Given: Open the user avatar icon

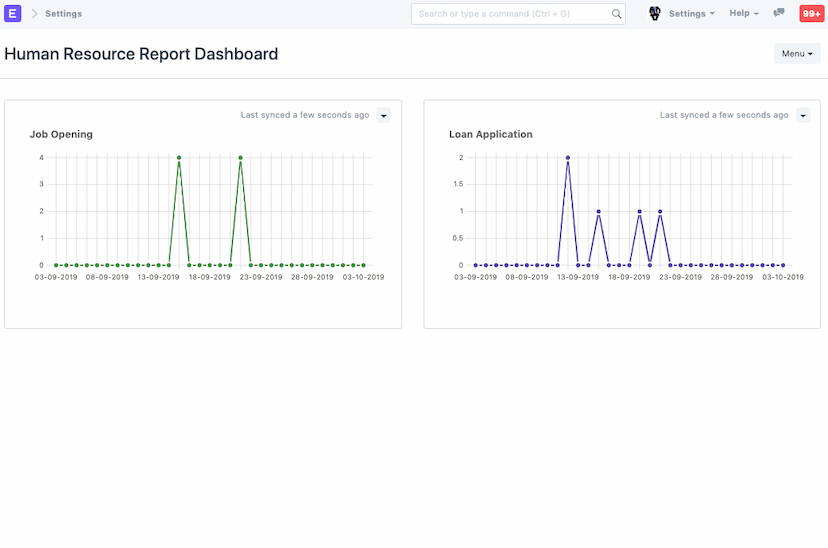Looking at the screenshot, I should point(655,14).
